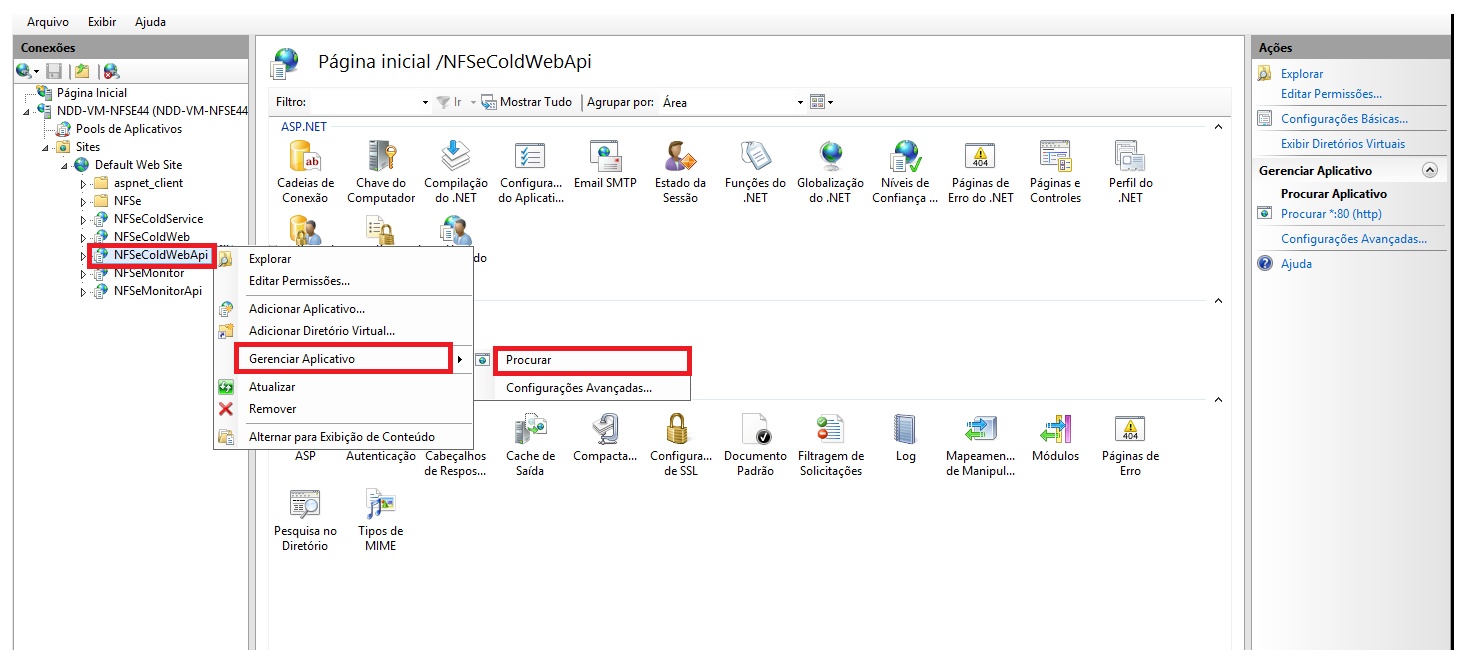
Task: Select Adicionar Aplicativo context menu item
Action: point(343,309)
